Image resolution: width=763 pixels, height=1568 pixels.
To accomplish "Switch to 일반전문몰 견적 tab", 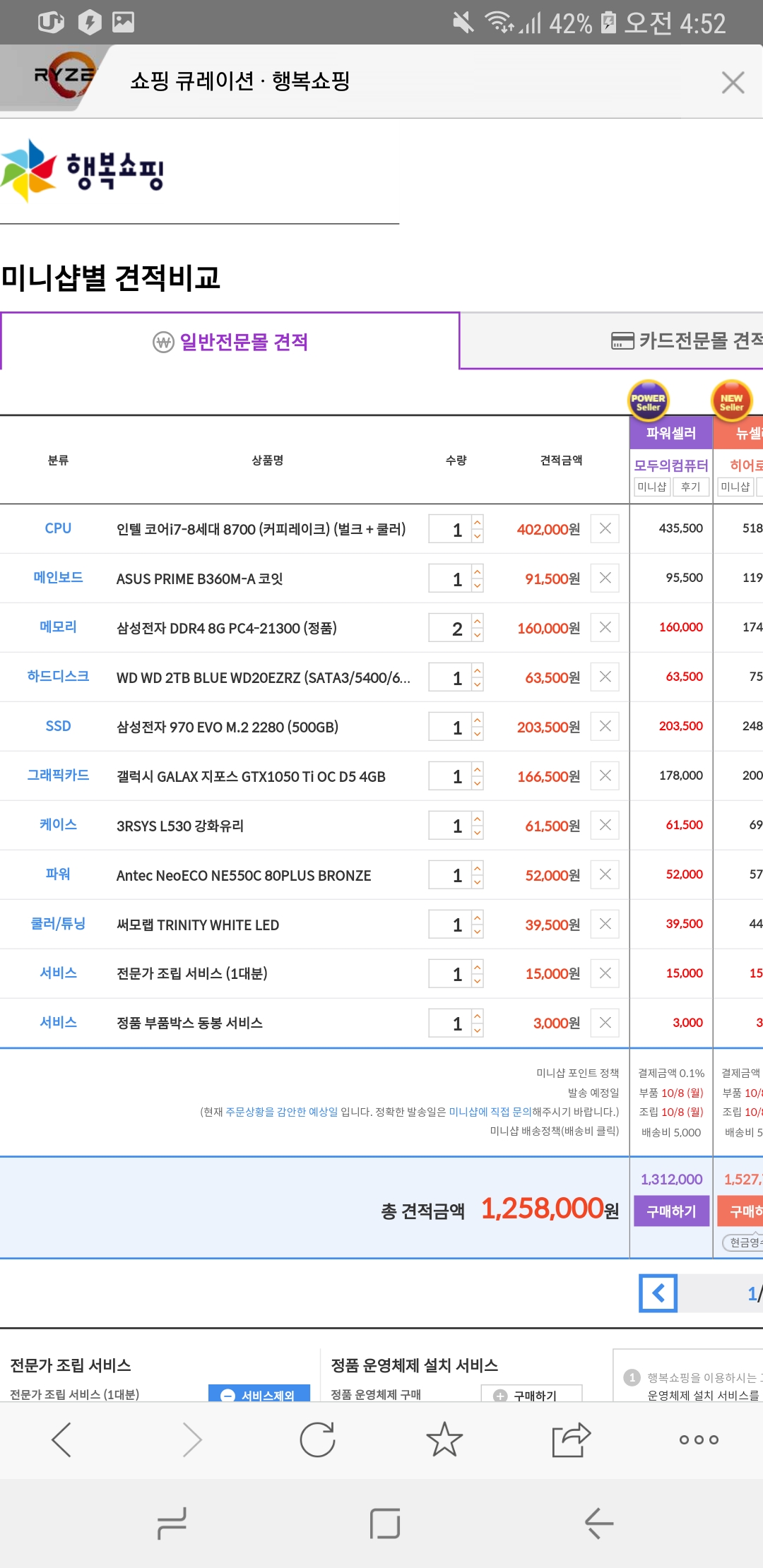I will 230,342.
